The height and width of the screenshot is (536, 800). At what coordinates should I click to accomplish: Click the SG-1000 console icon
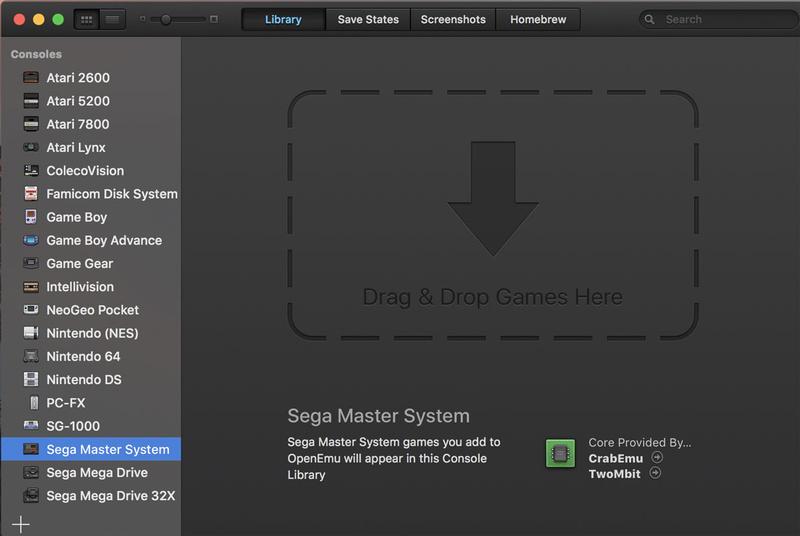pos(31,425)
